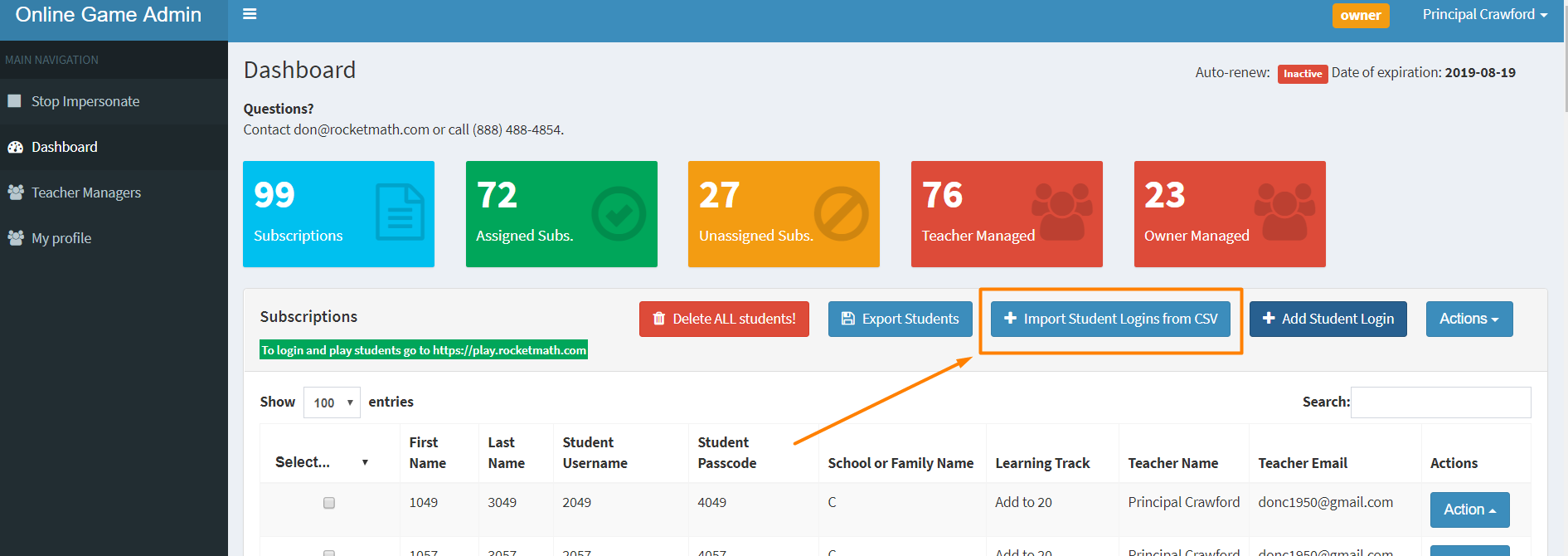Select Stop Impersonate in sidebar
1568x556 pixels.
[x=85, y=101]
